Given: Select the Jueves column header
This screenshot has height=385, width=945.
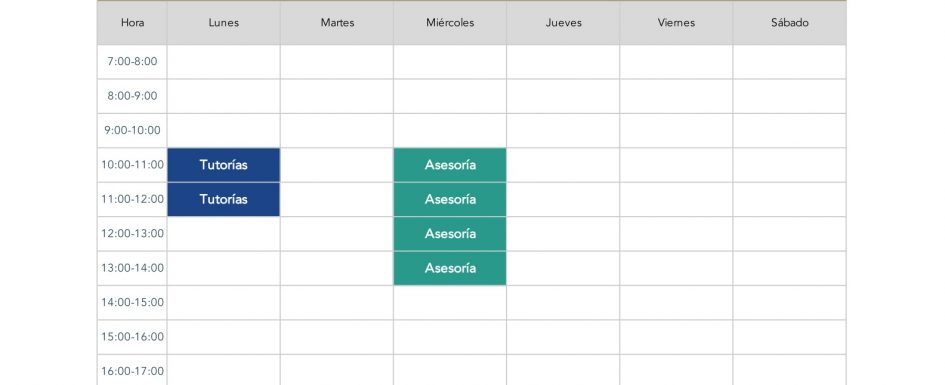Looking at the screenshot, I should [563, 23].
